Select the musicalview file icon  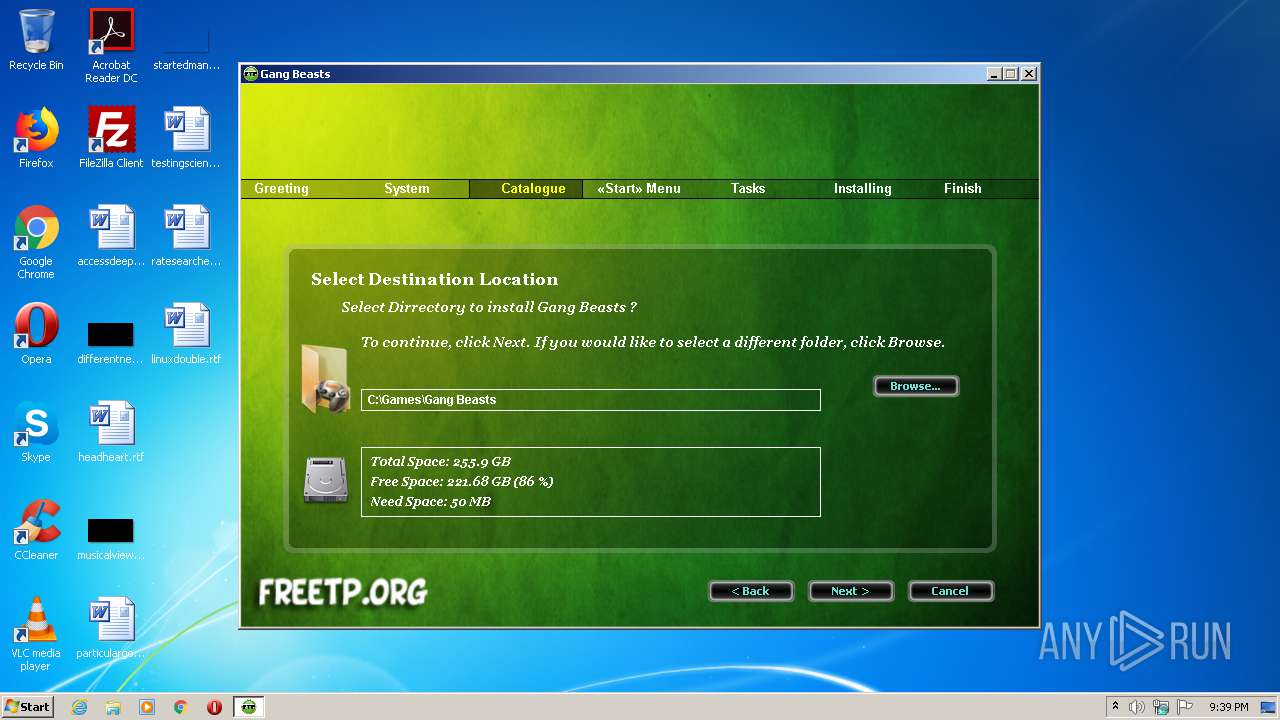click(111, 538)
